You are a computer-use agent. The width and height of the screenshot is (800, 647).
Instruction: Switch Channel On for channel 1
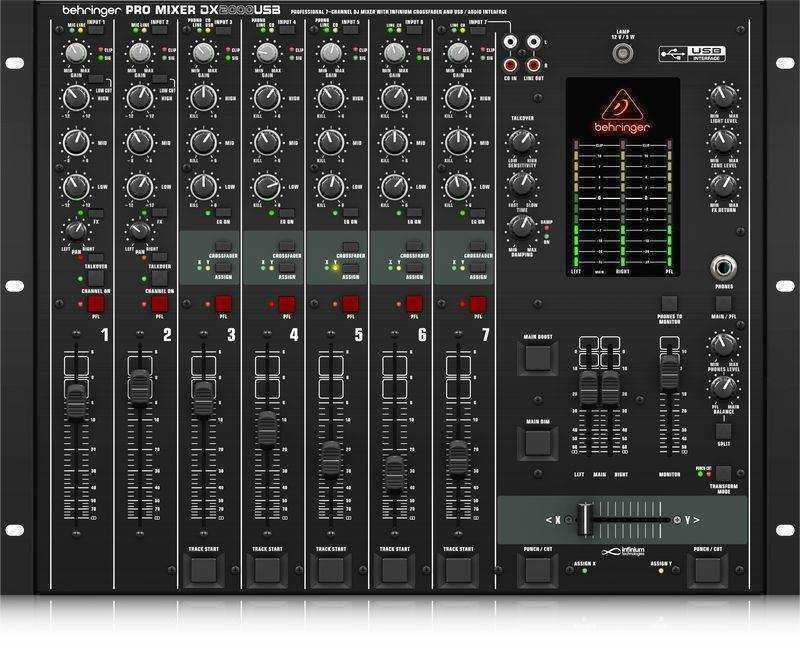(x=96, y=279)
